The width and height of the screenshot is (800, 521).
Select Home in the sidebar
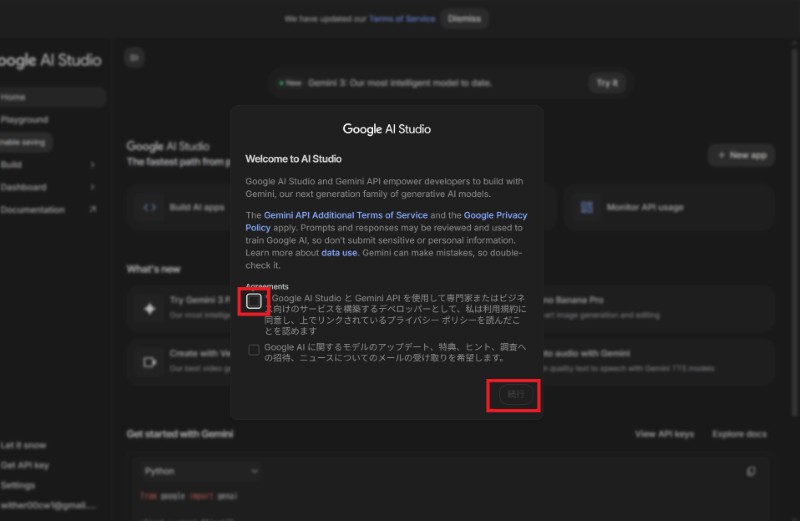[x=14, y=97]
